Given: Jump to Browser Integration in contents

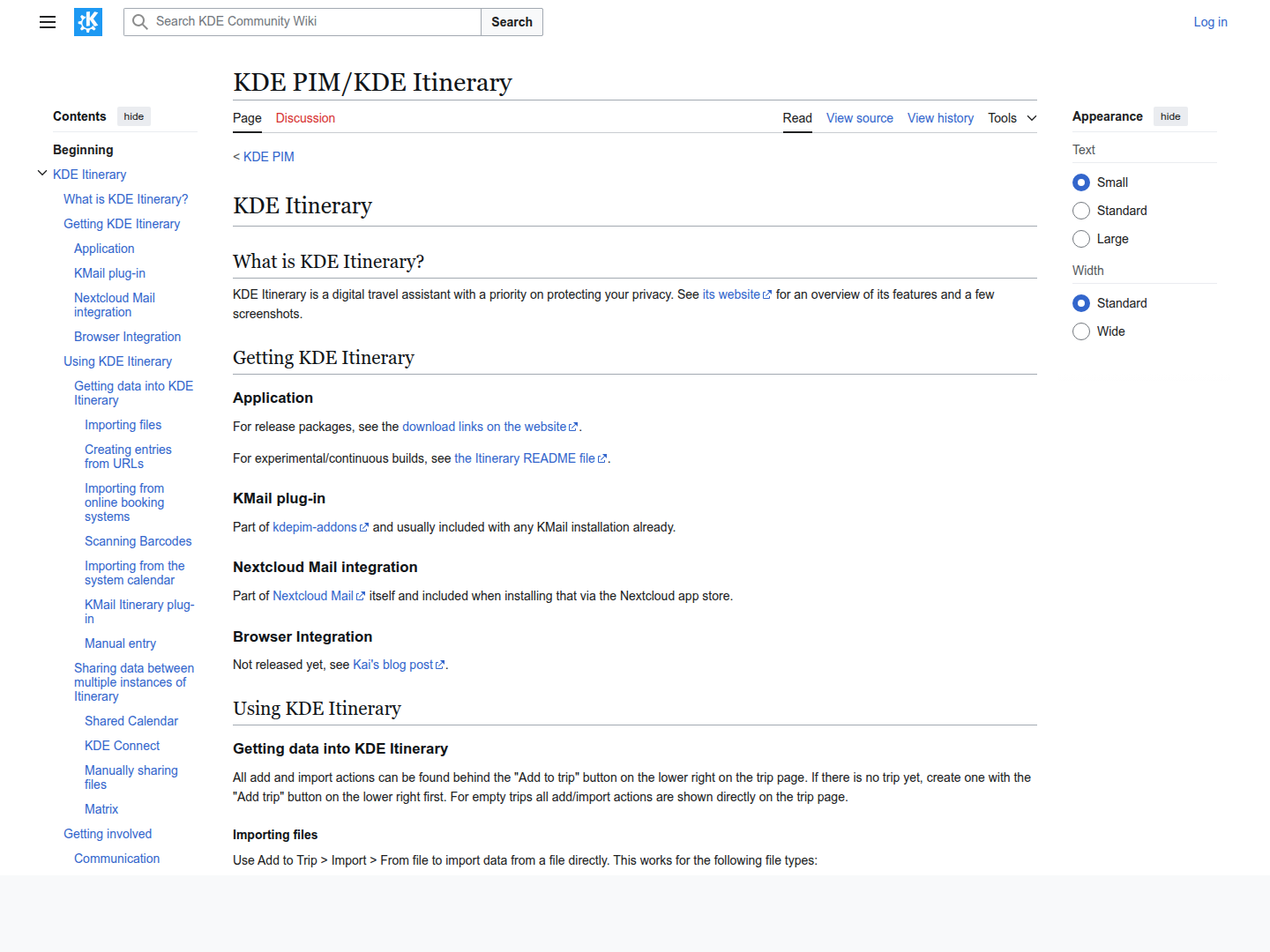Looking at the screenshot, I should 127,337.
